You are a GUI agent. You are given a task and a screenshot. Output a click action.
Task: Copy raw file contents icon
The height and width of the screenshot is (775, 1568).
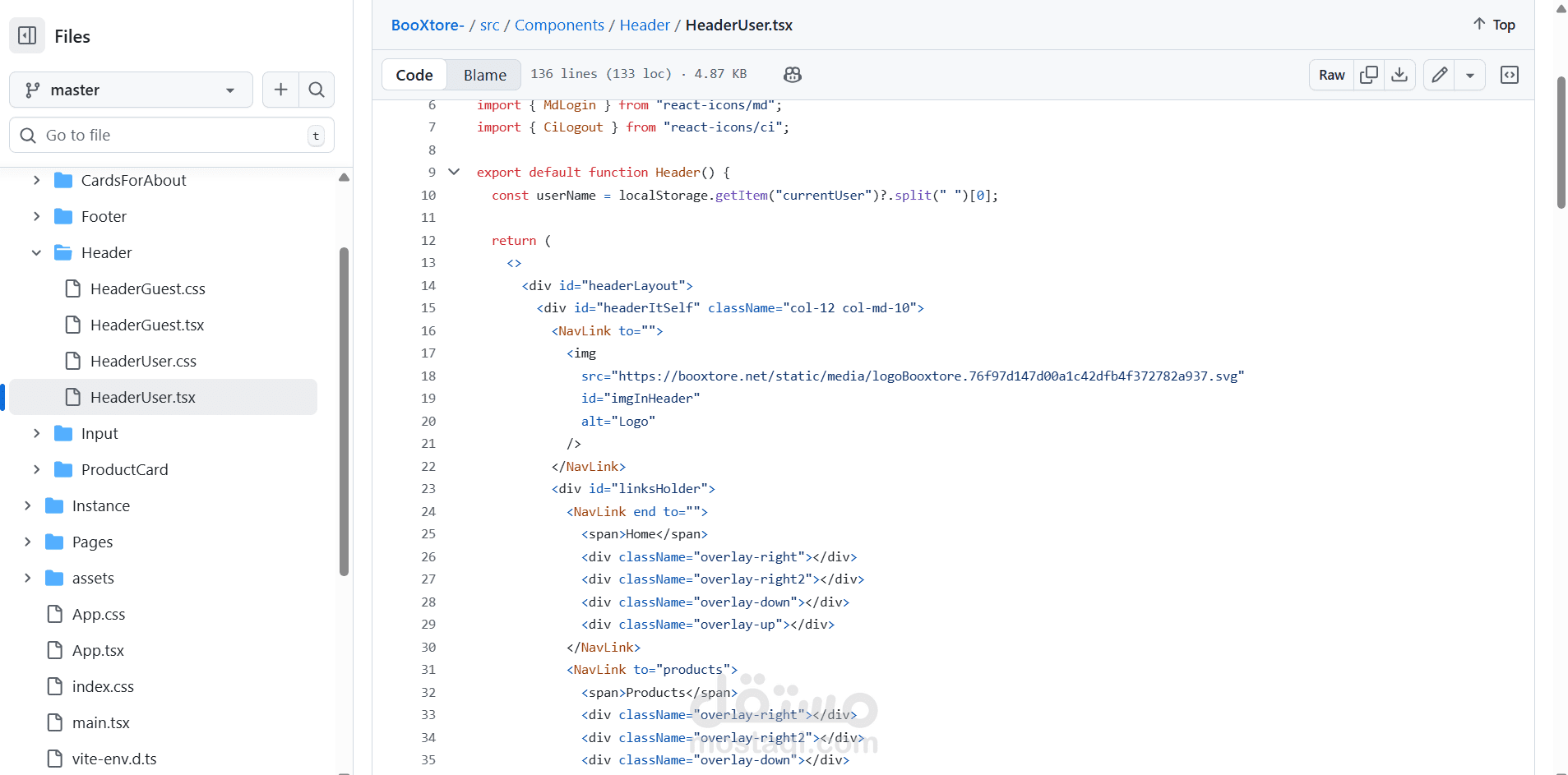pos(1369,75)
